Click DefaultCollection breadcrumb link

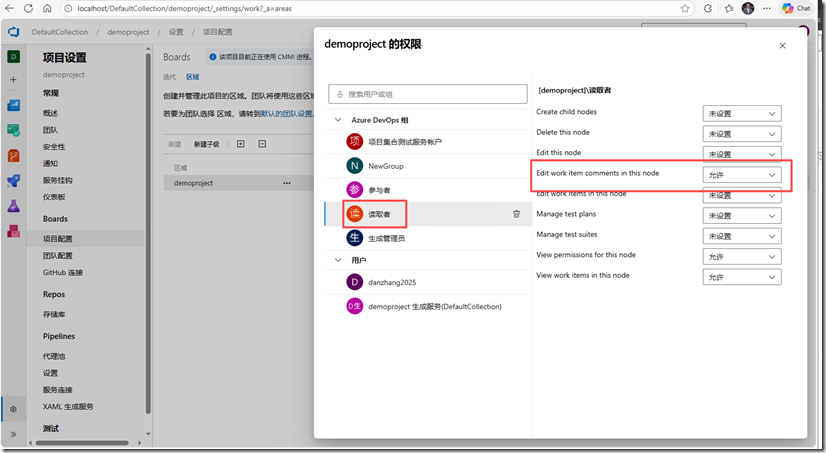(60, 32)
